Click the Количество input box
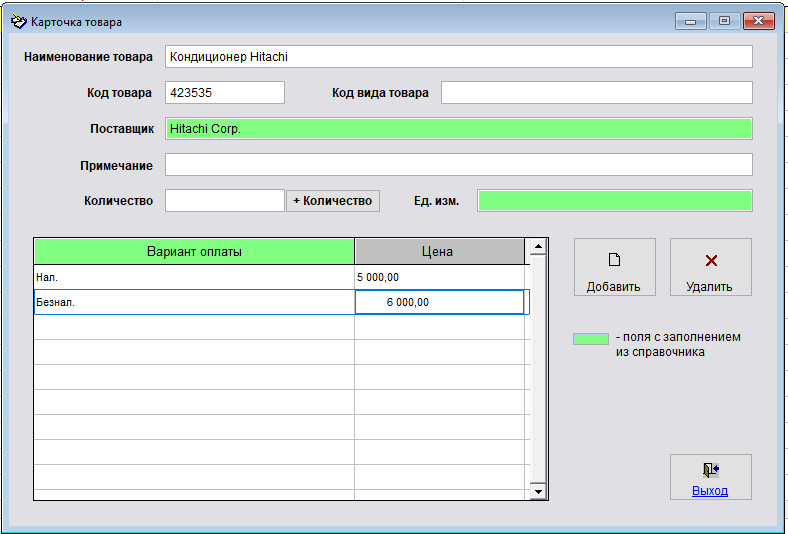This screenshot has height=534, width=788. tap(224, 201)
